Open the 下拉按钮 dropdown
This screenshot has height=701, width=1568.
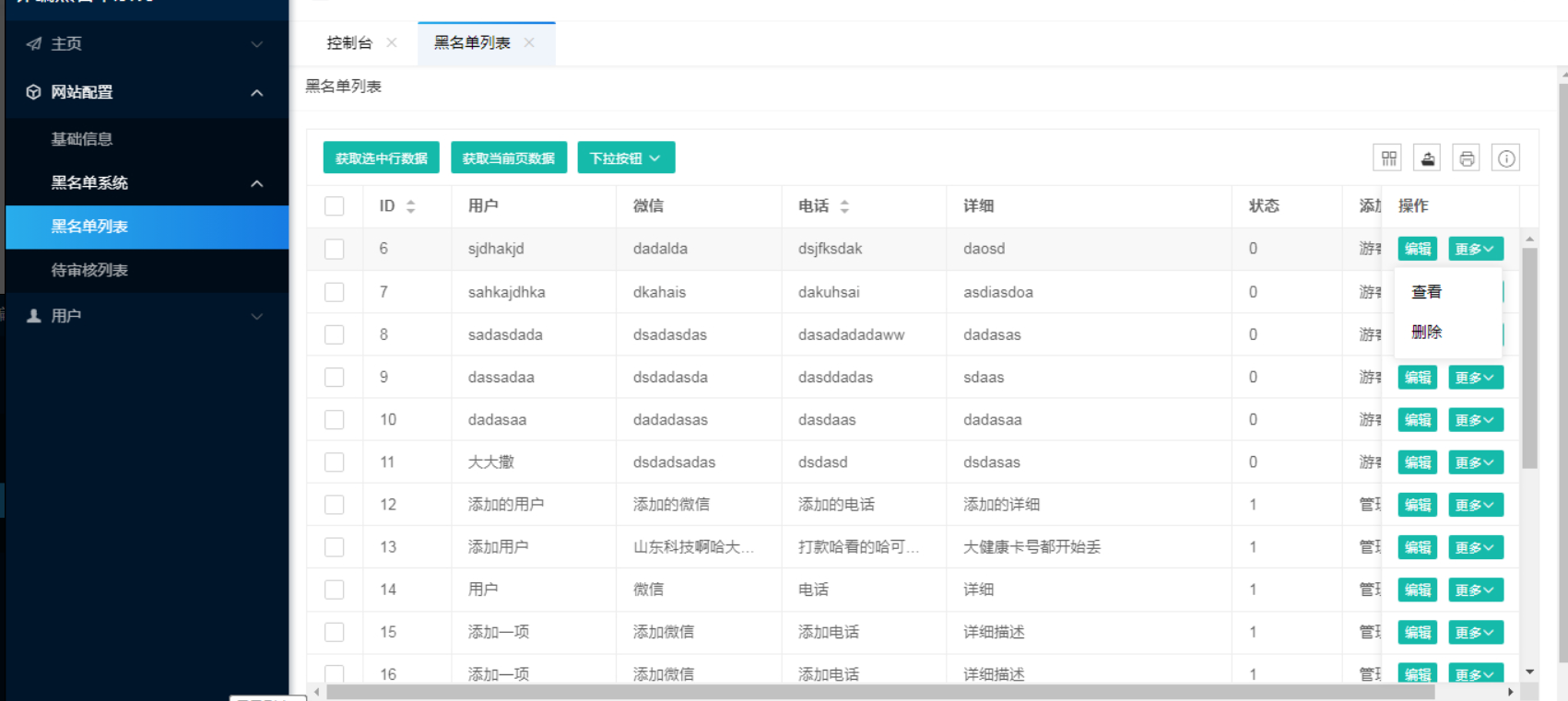click(626, 158)
